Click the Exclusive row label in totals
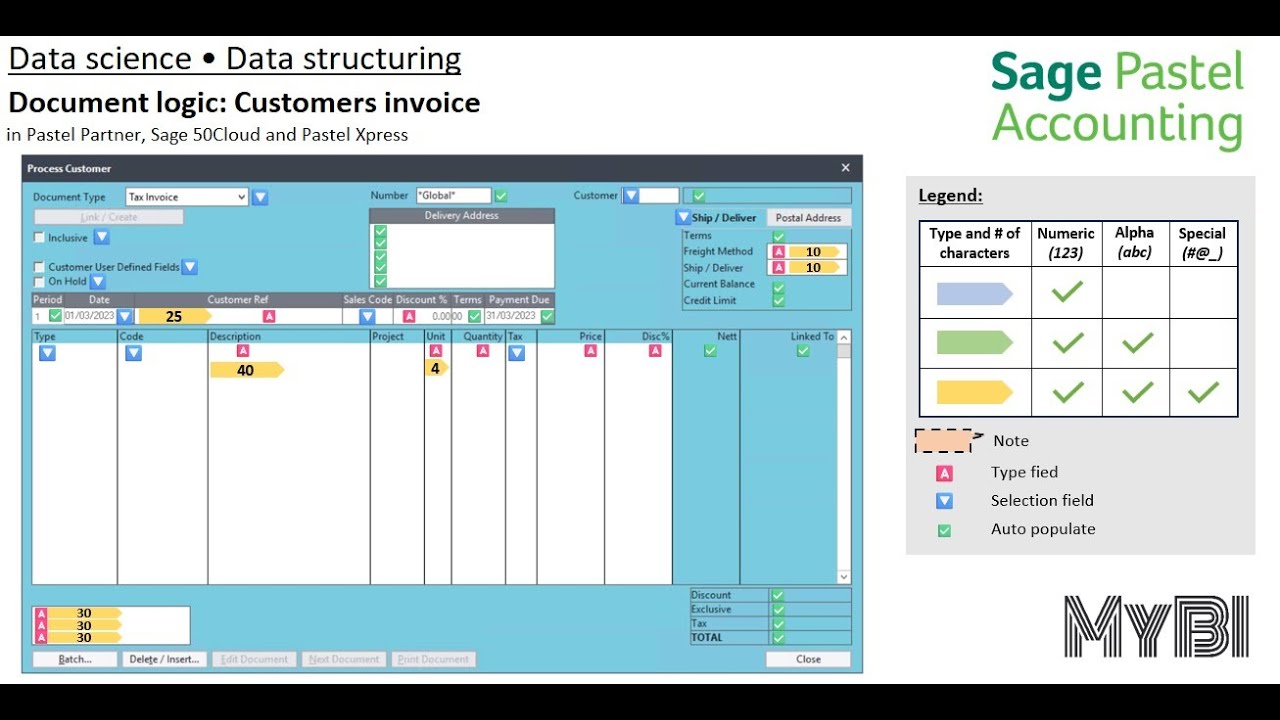This screenshot has width=1280, height=720. 711,609
